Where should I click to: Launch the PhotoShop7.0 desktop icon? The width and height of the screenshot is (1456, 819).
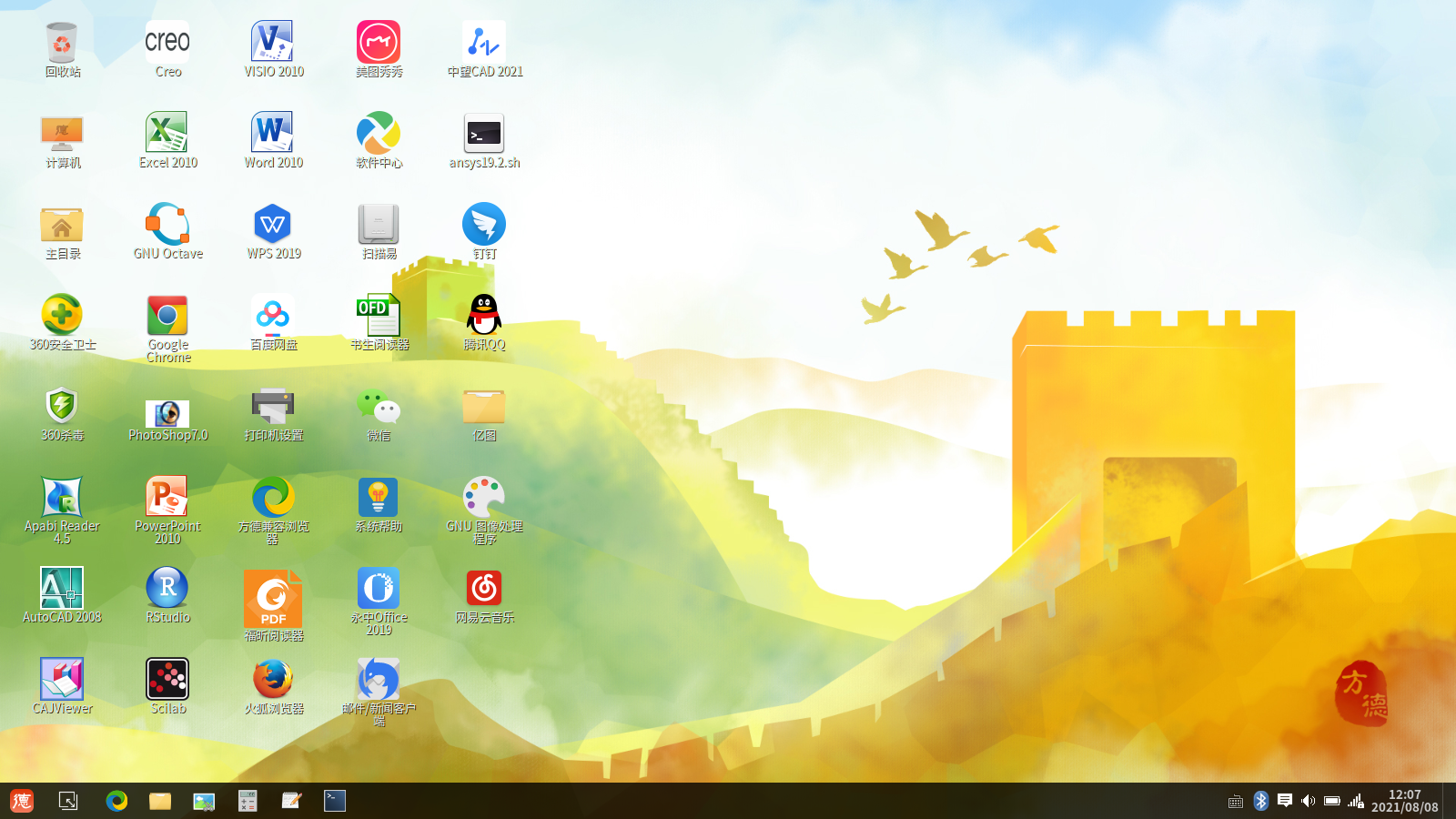[x=167, y=412]
